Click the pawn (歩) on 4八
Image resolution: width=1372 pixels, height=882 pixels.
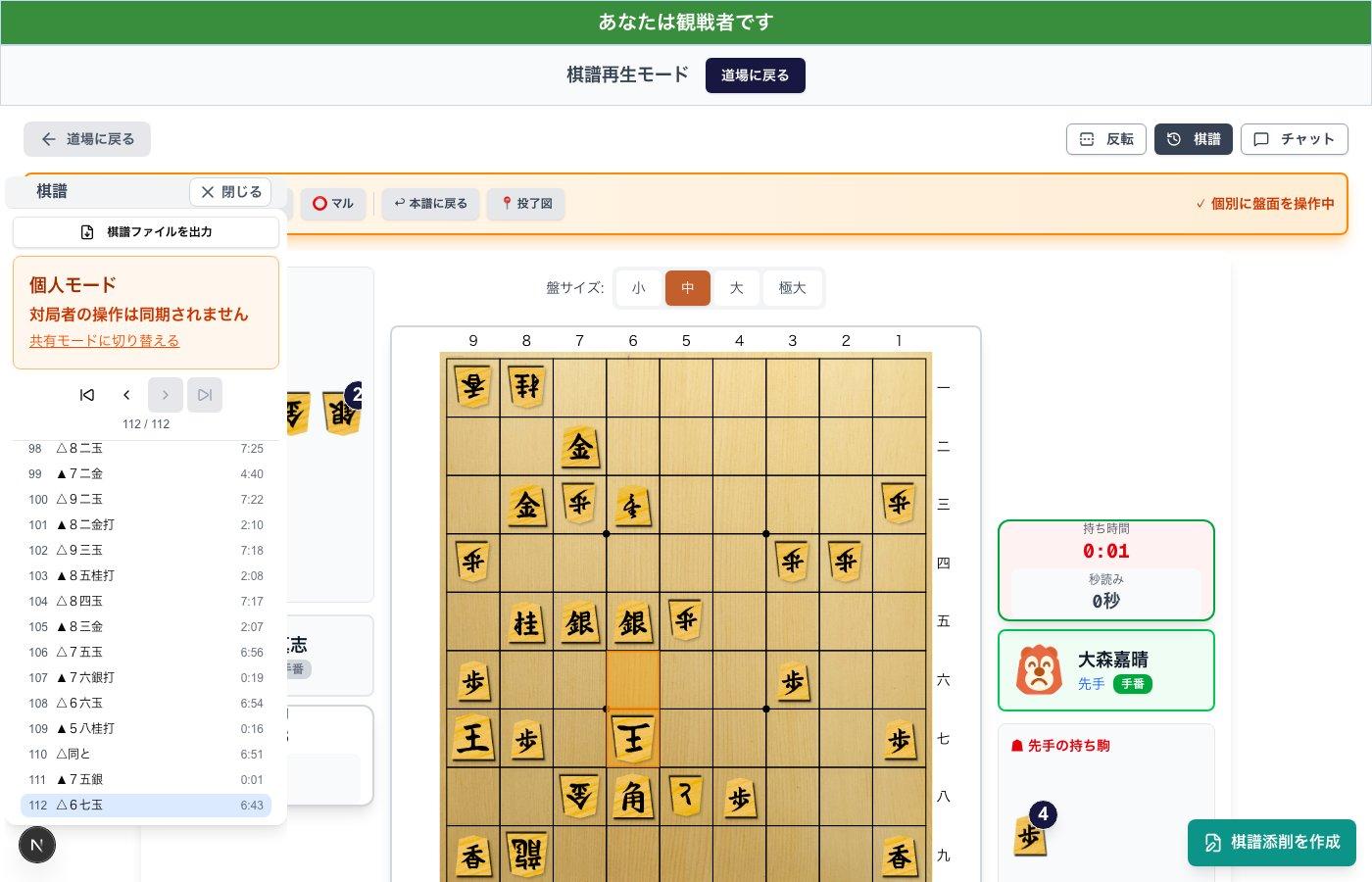pyautogui.click(x=740, y=798)
